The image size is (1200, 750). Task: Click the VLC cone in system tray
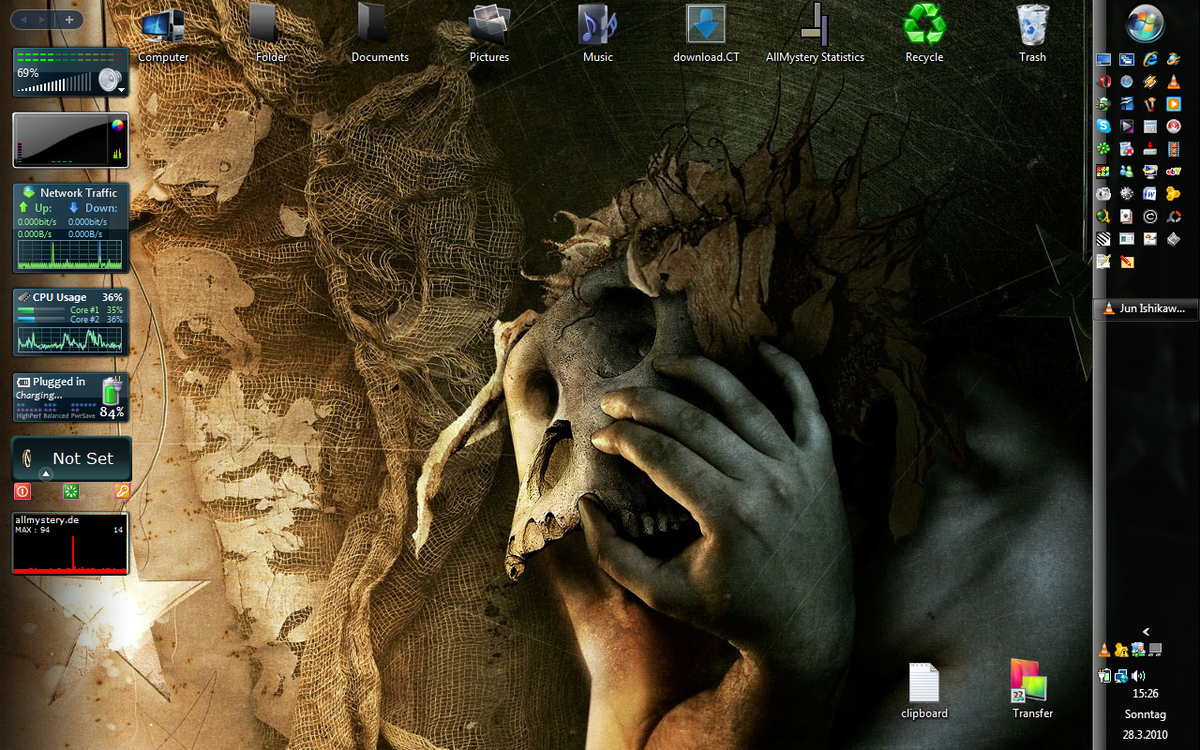(x=1103, y=650)
